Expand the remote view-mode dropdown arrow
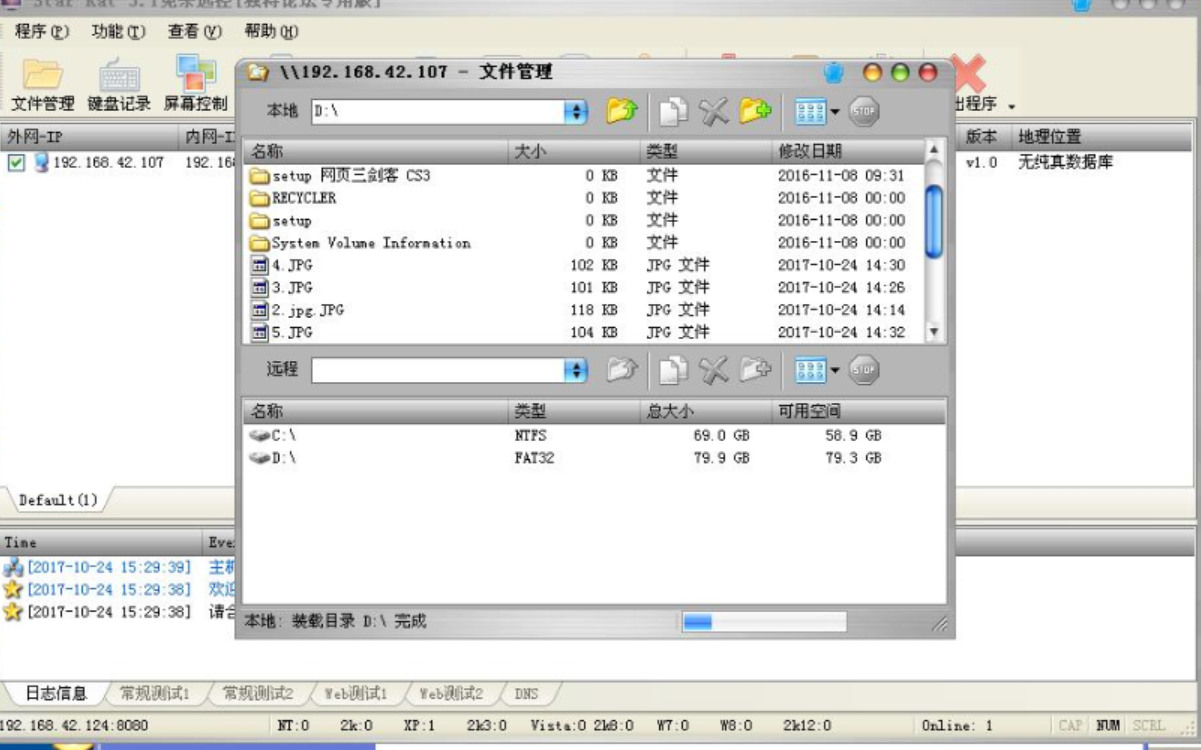1201x750 pixels. coord(835,371)
